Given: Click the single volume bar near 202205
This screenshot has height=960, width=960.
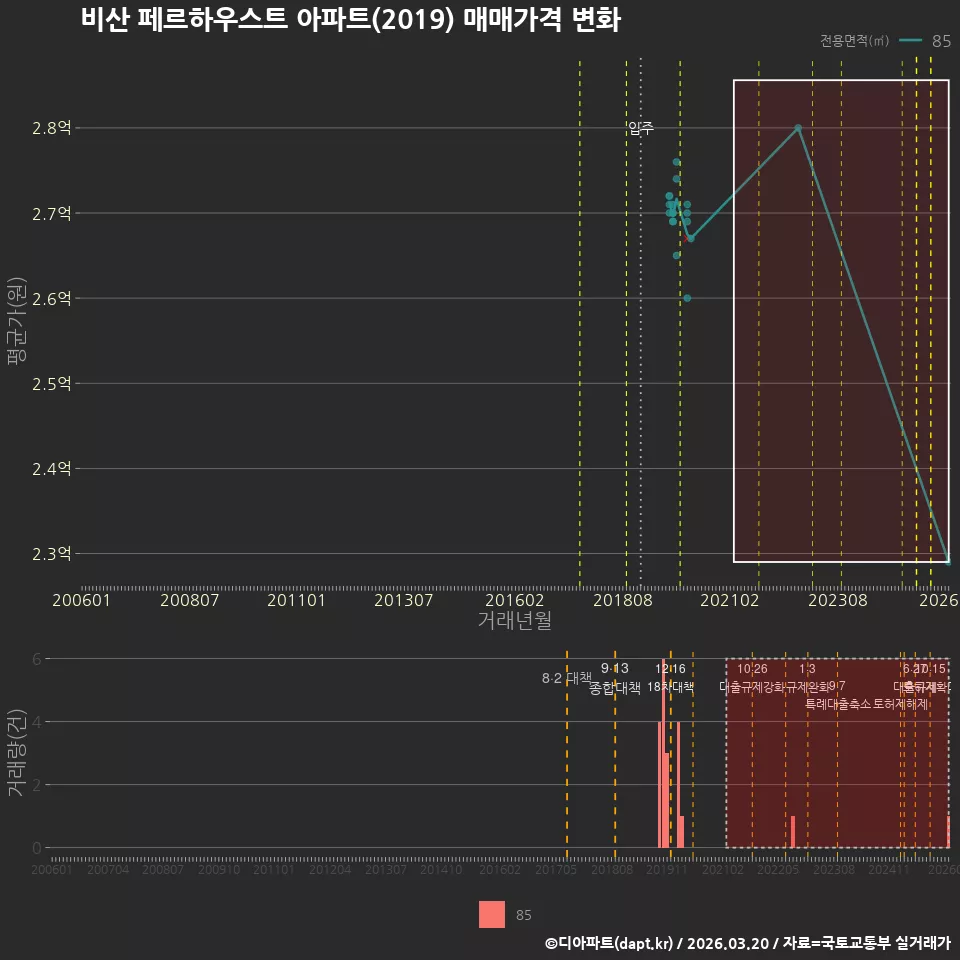Looking at the screenshot, I should (x=793, y=831).
